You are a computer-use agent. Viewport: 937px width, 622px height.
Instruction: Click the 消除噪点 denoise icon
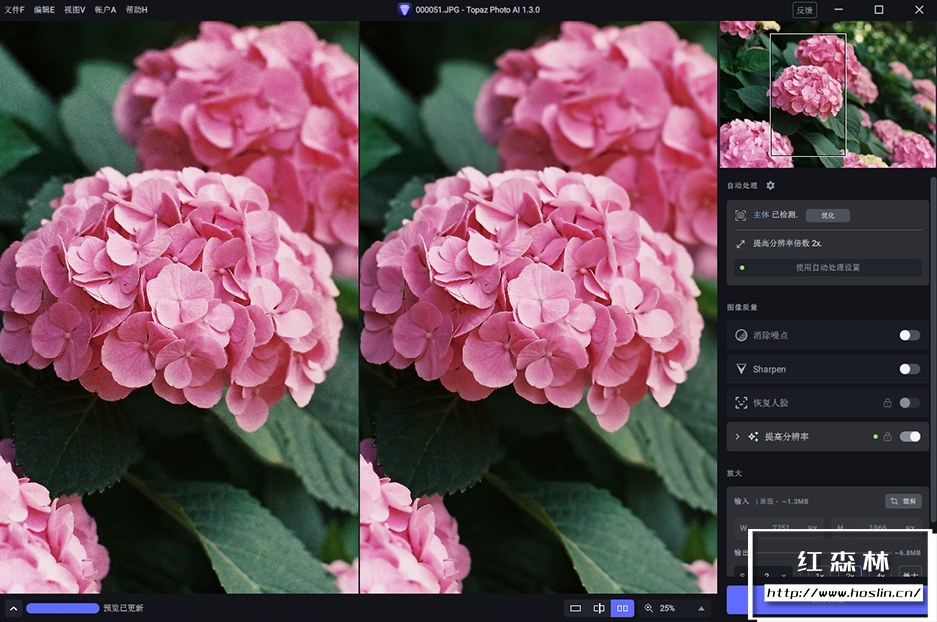(x=741, y=336)
